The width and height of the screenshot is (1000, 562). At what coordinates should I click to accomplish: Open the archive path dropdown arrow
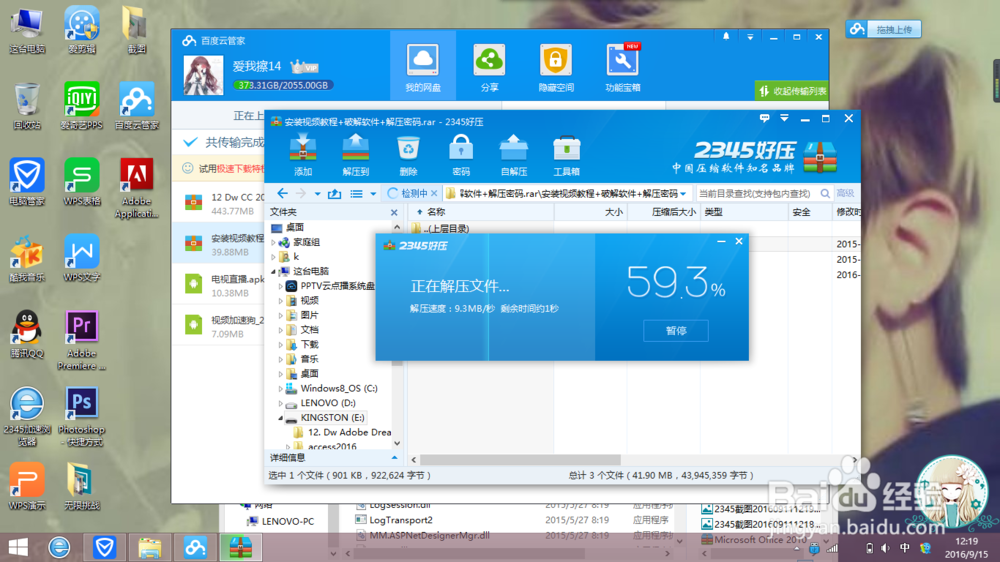point(683,194)
